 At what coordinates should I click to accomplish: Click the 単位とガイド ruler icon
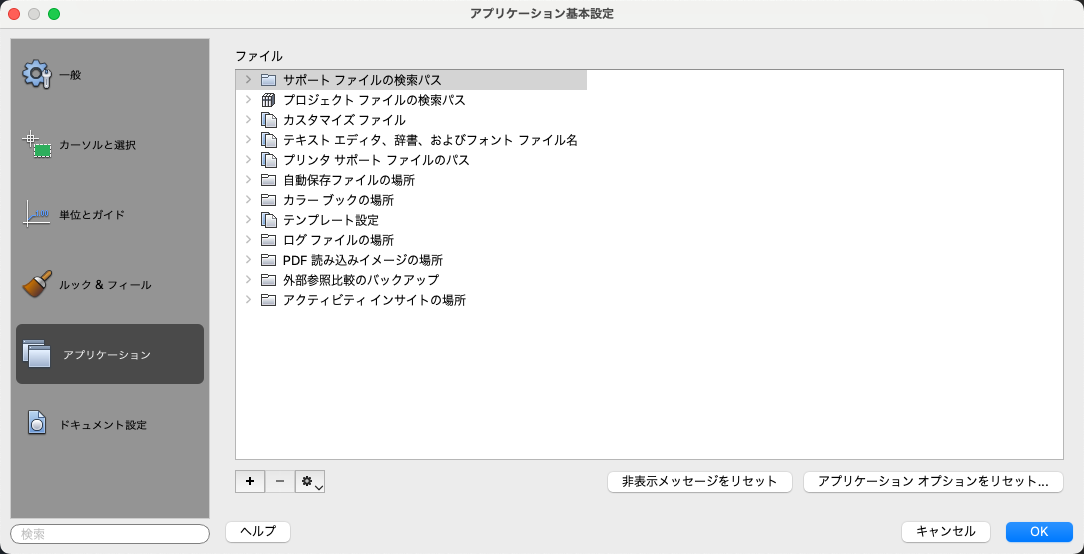[37, 214]
